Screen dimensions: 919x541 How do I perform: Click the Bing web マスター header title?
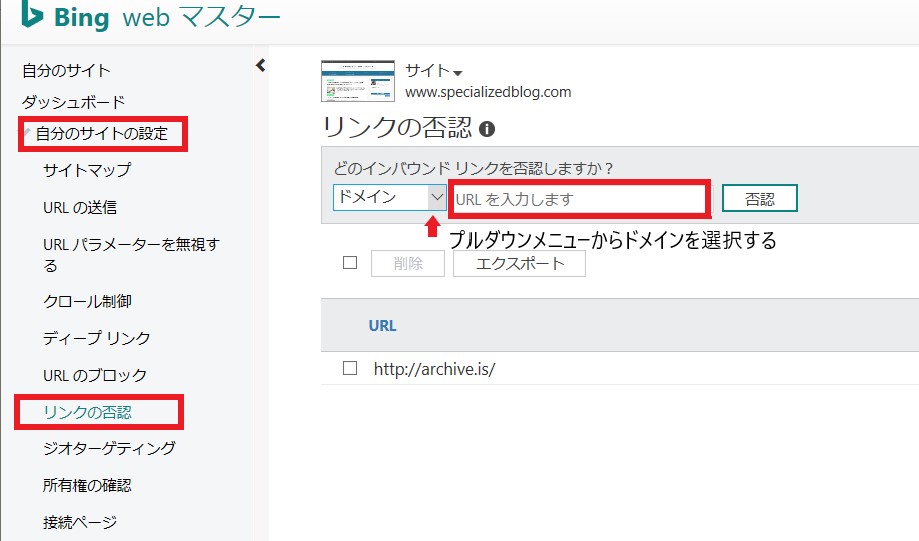167,16
